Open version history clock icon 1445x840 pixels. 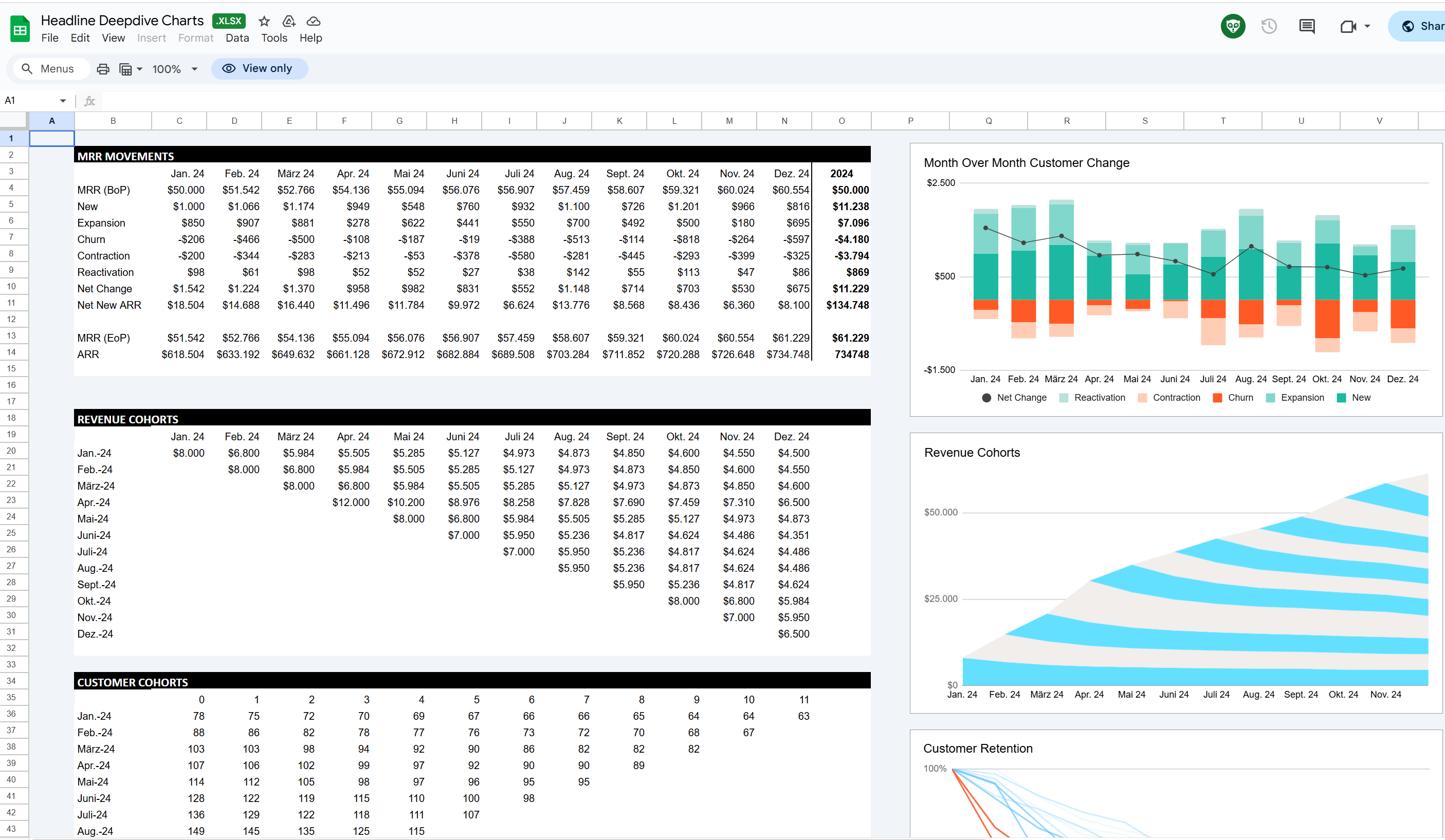(1268, 26)
